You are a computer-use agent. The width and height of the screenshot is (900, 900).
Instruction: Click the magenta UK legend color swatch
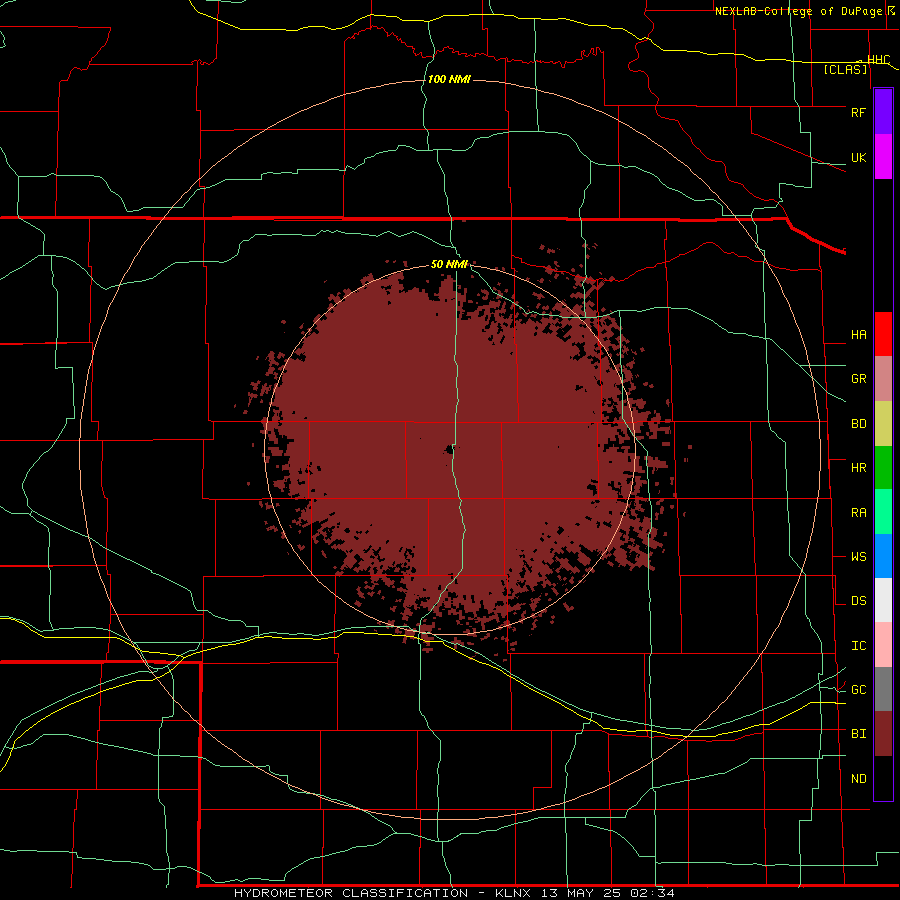click(883, 157)
